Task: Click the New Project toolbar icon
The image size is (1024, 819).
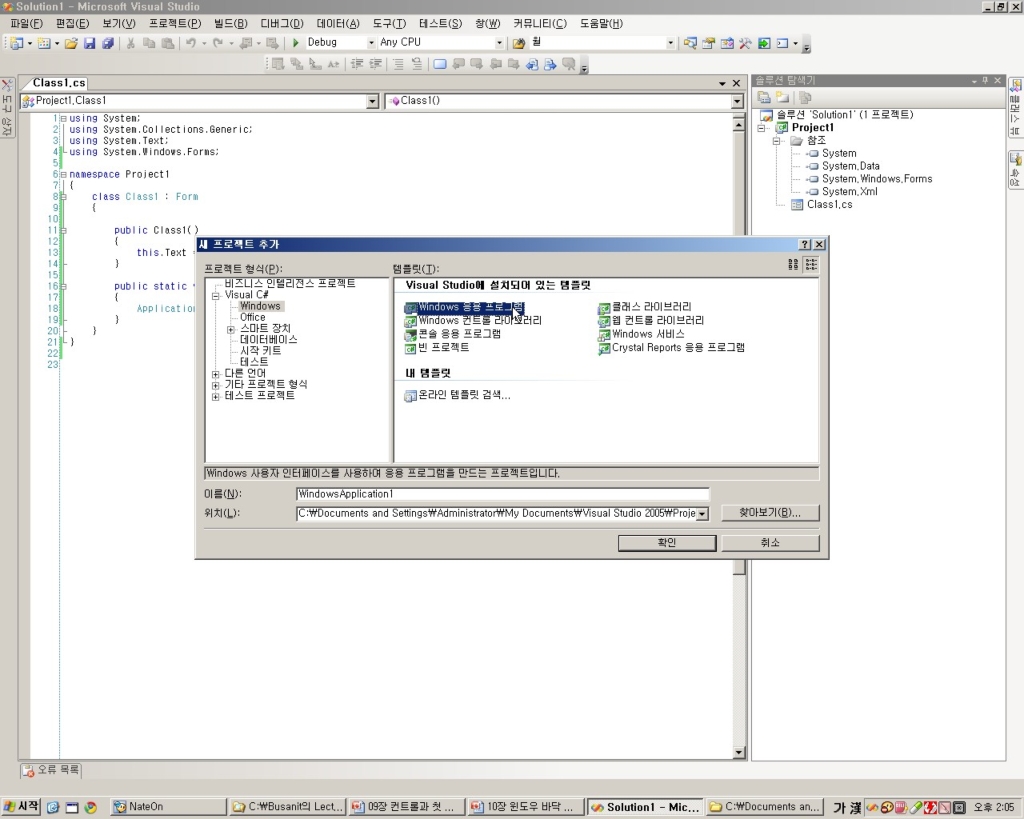Action: [16, 43]
